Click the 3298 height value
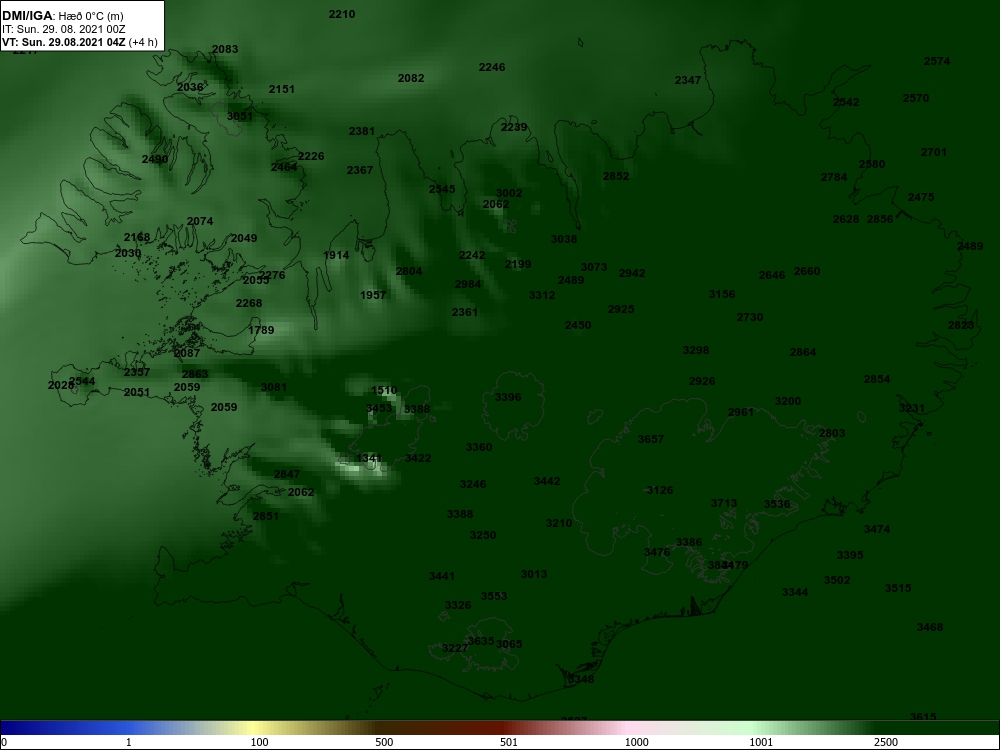Viewport: 1000px width, 750px height. (x=696, y=351)
